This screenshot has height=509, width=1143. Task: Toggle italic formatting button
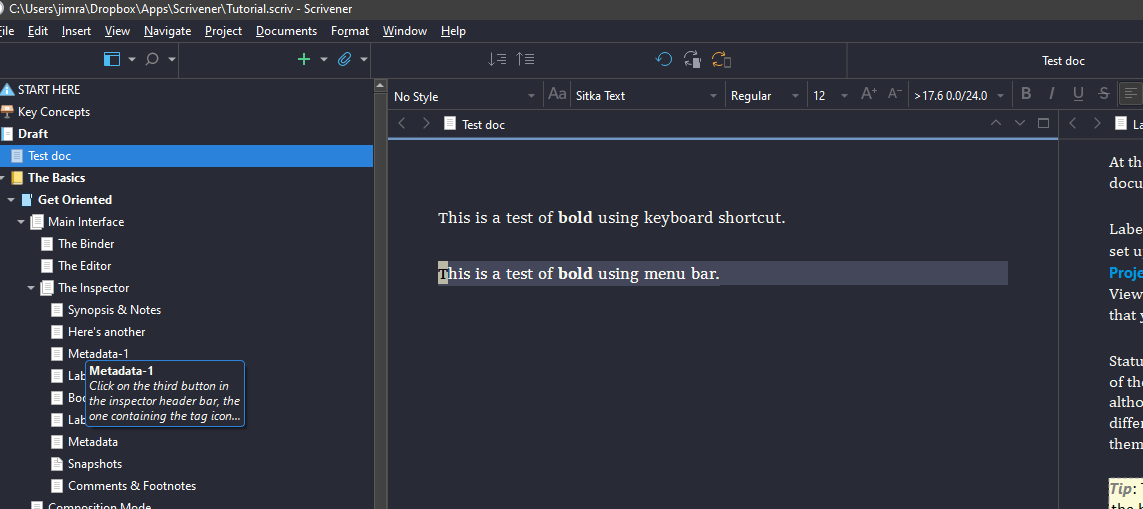point(1052,94)
